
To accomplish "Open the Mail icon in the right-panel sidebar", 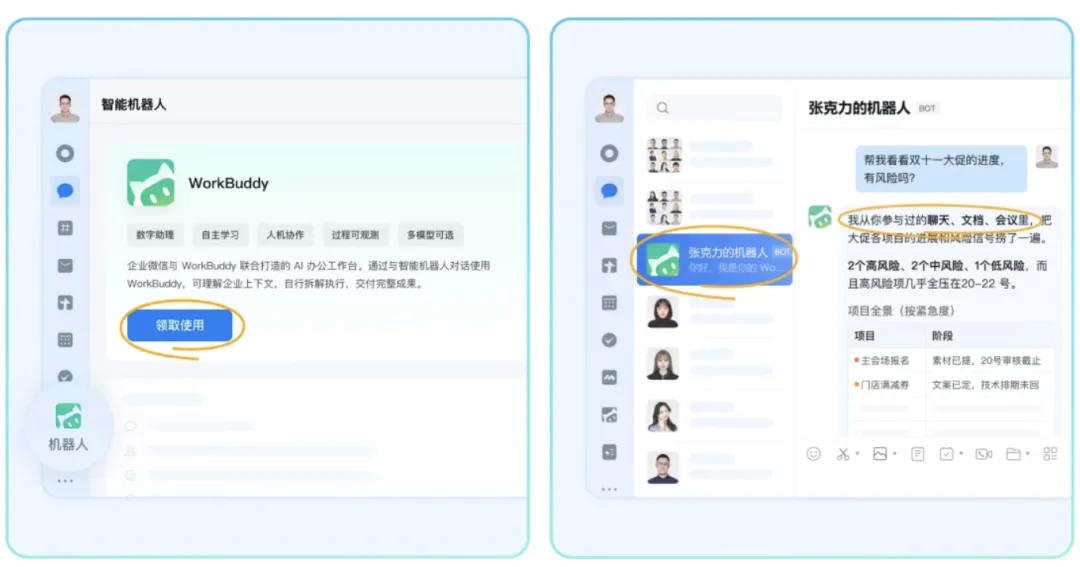I will pyautogui.click(x=610, y=228).
